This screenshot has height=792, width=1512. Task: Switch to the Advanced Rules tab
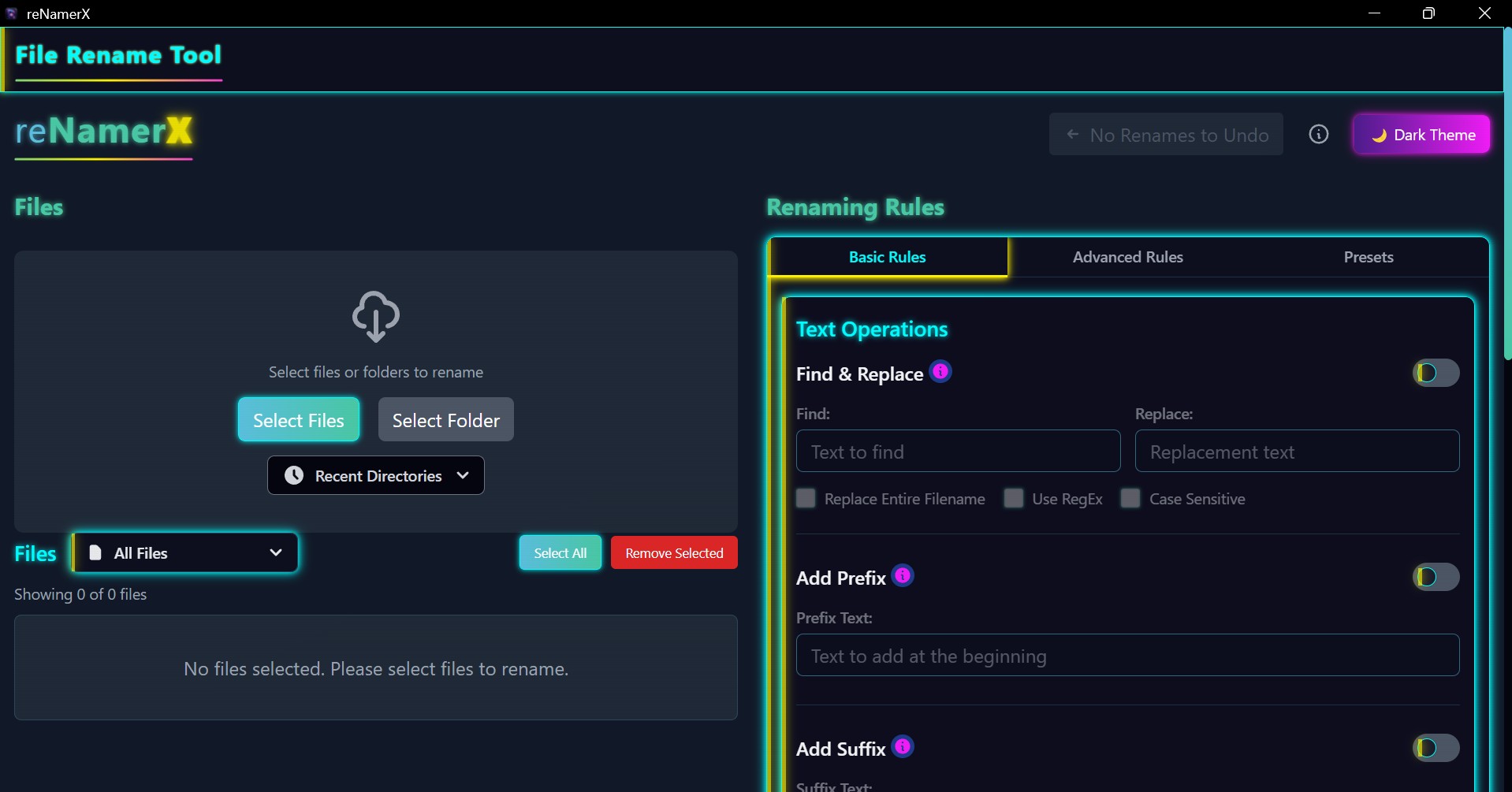point(1127,257)
